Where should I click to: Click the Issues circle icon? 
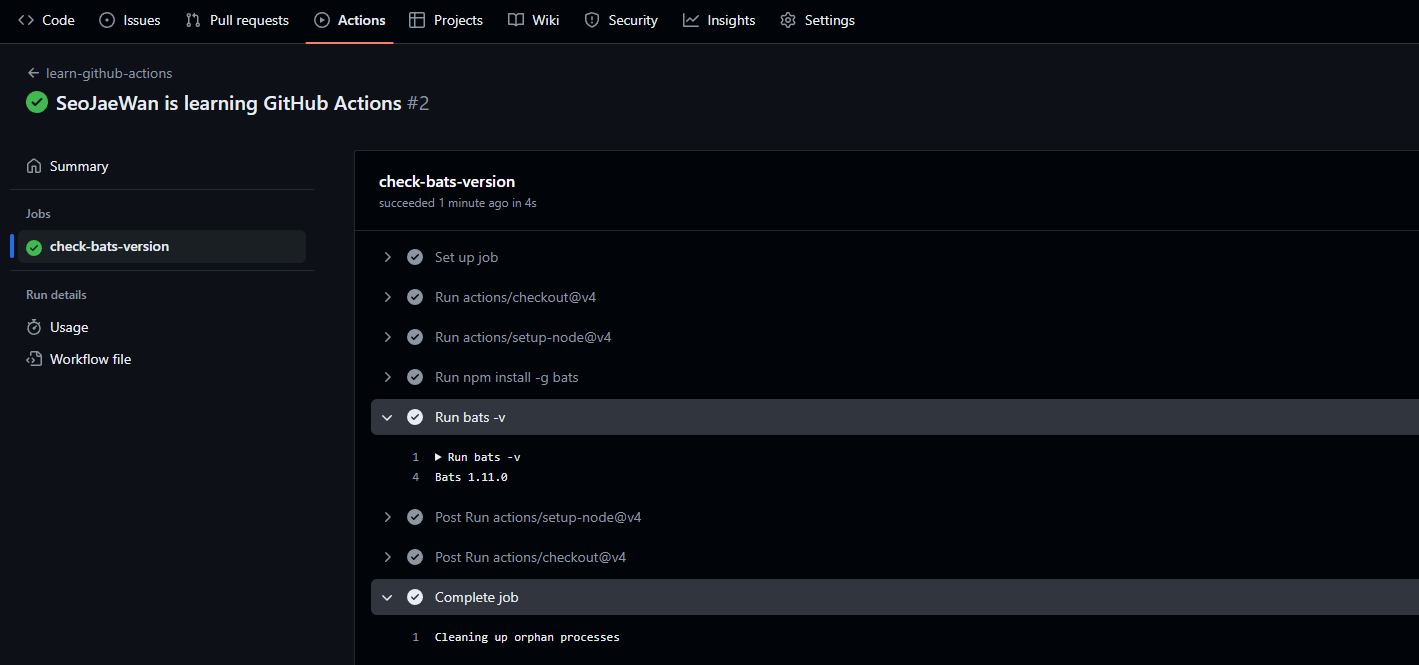pos(107,20)
